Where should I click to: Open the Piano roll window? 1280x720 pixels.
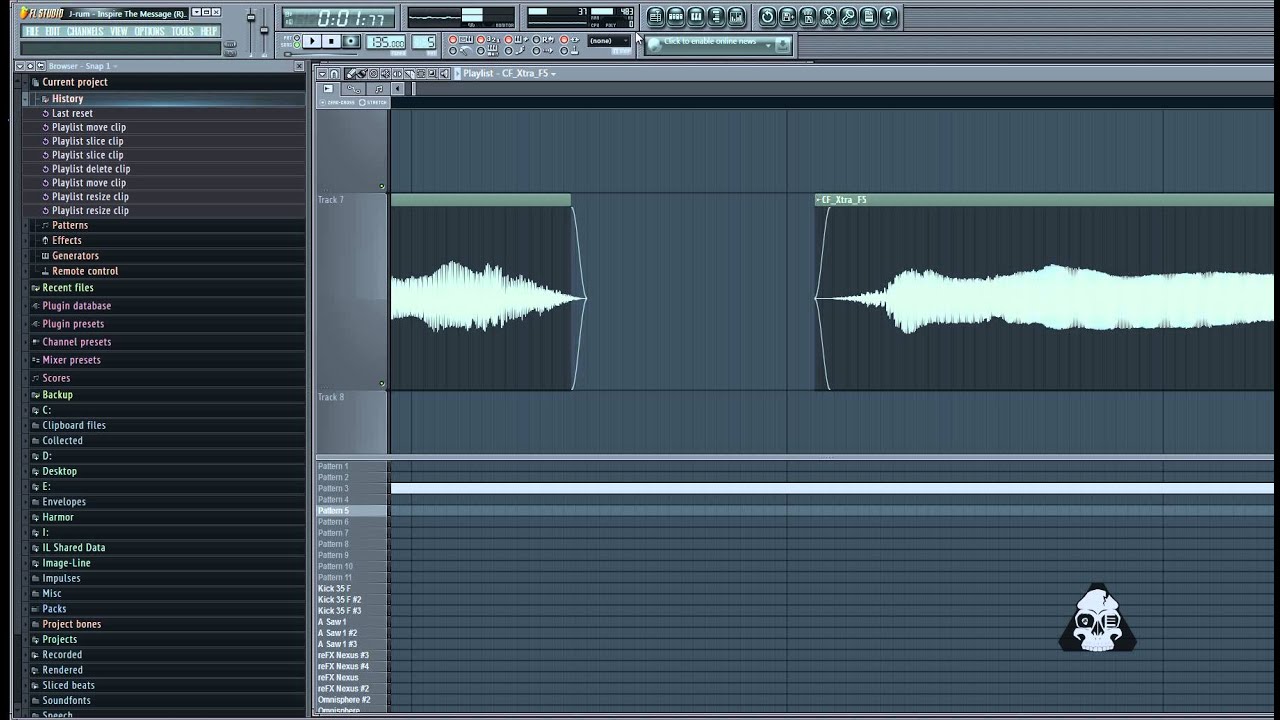695,17
